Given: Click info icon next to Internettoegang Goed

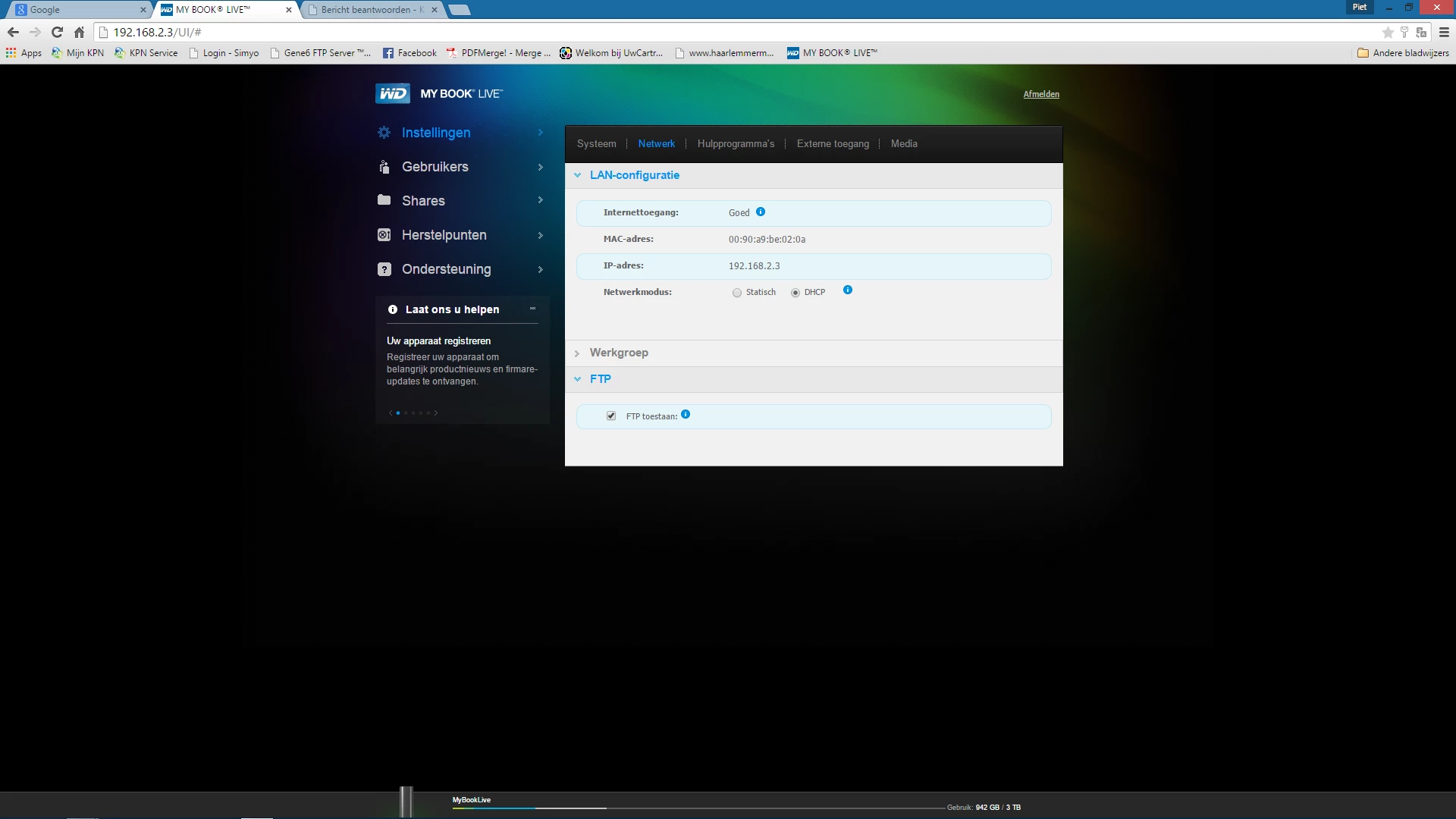Looking at the screenshot, I should pos(761,212).
